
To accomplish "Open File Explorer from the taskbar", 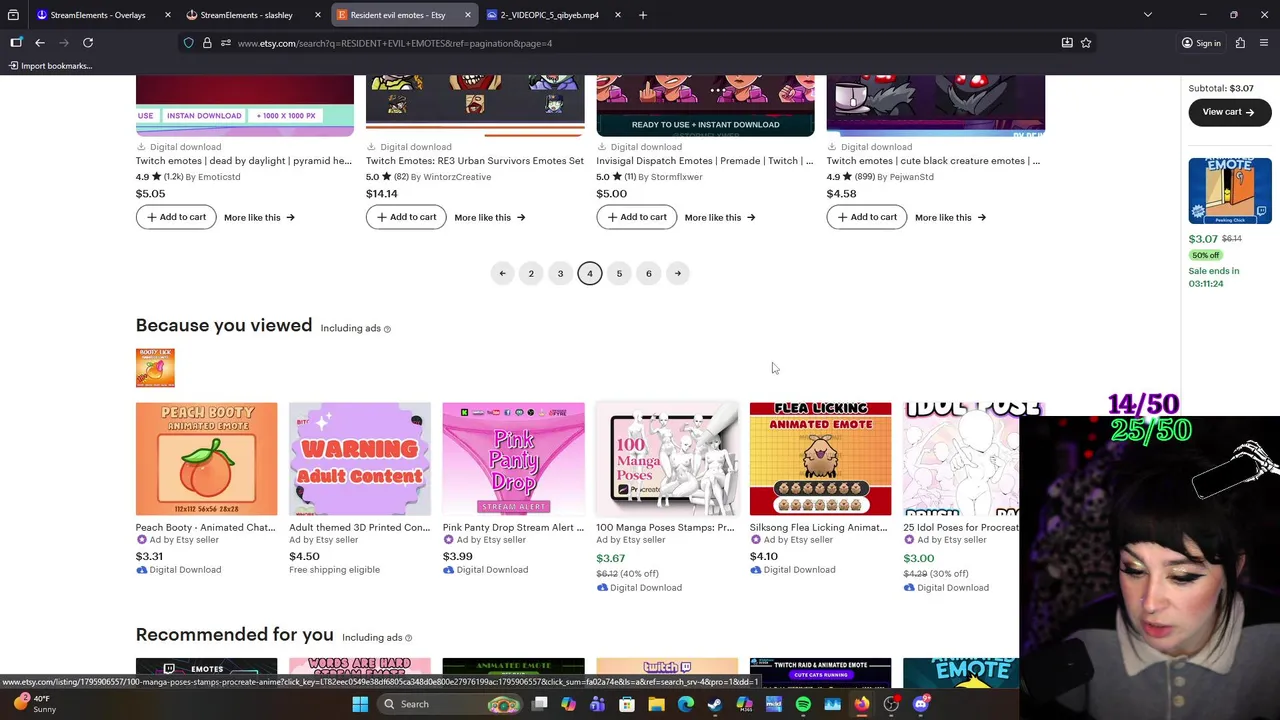I will [x=656, y=704].
